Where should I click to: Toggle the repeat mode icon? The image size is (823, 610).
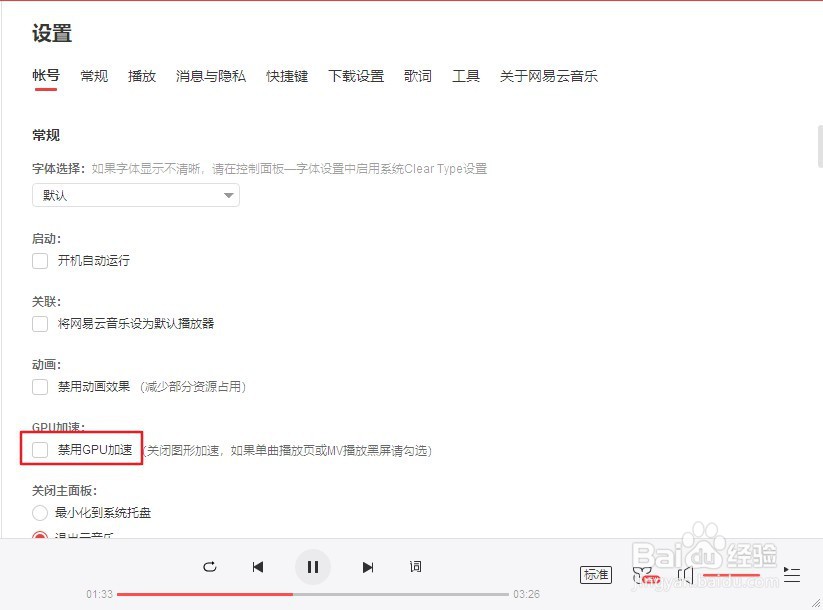pos(209,567)
